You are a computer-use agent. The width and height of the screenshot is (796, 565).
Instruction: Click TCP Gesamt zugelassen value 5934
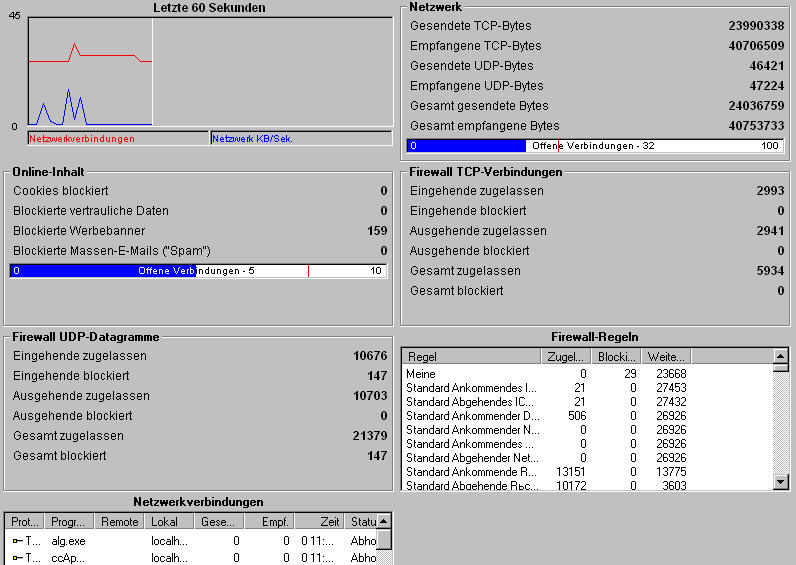click(771, 271)
